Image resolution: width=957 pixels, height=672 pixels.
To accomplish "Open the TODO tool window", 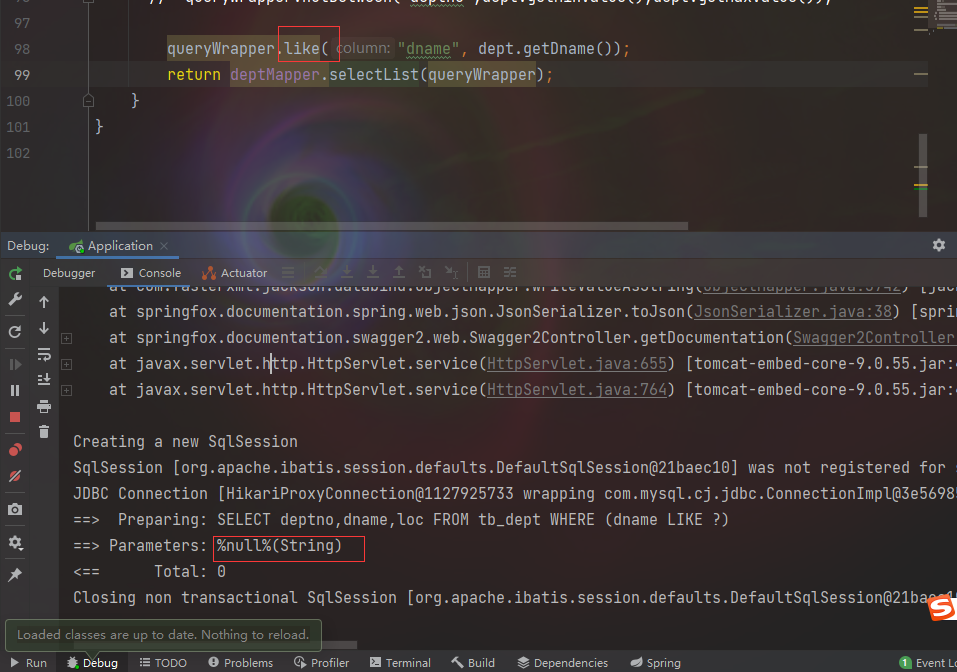I will 163,663.
